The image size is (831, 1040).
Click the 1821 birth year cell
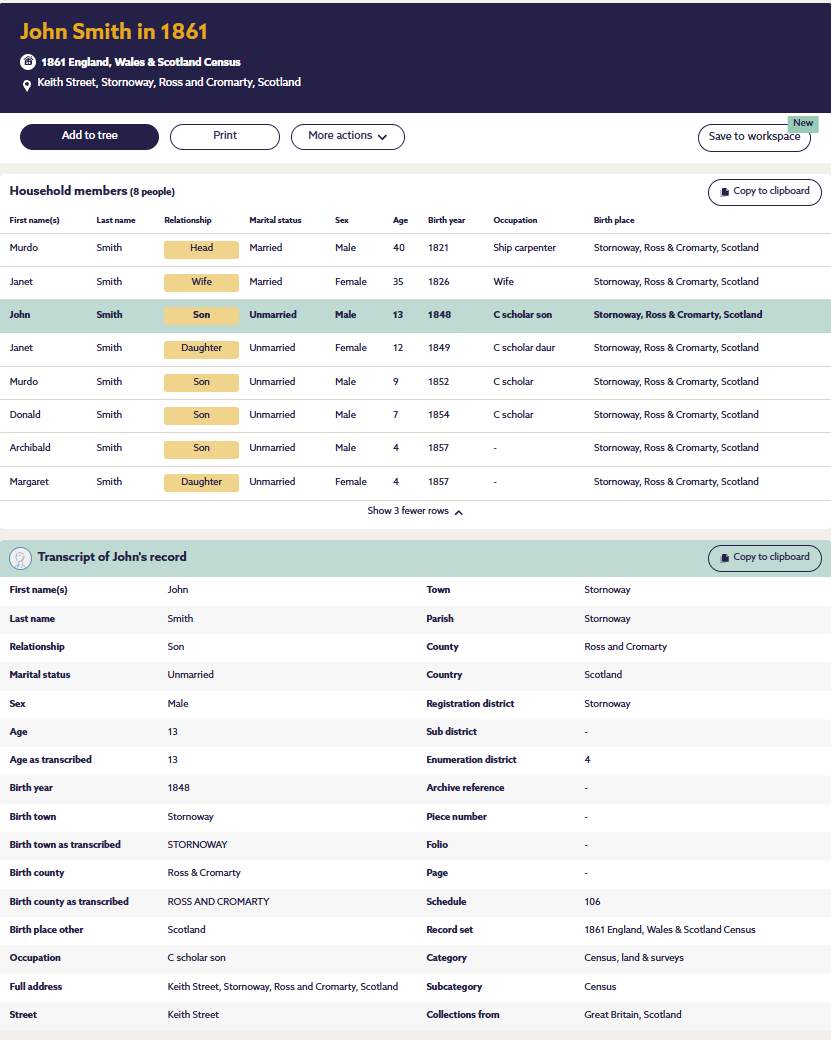point(438,247)
